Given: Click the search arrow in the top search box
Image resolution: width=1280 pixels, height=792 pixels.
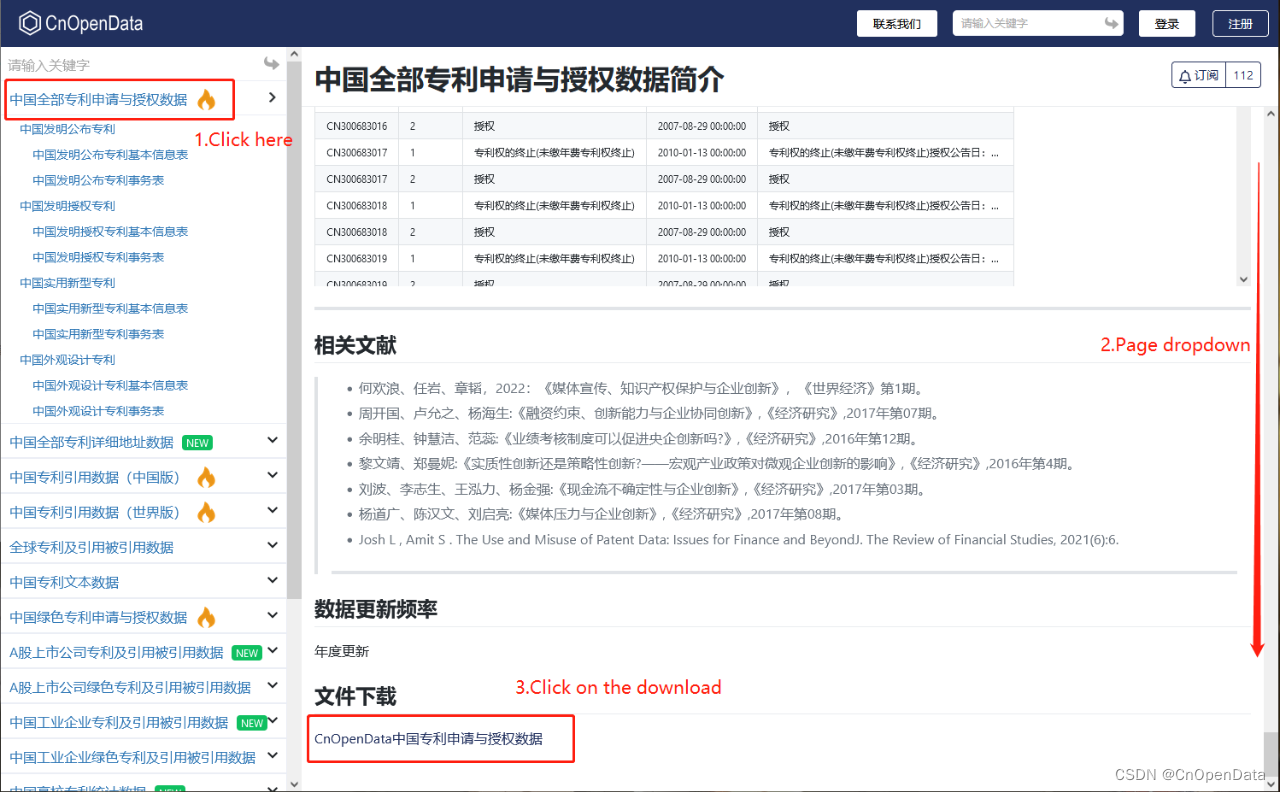Looking at the screenshot, I should click(1111, 23).
